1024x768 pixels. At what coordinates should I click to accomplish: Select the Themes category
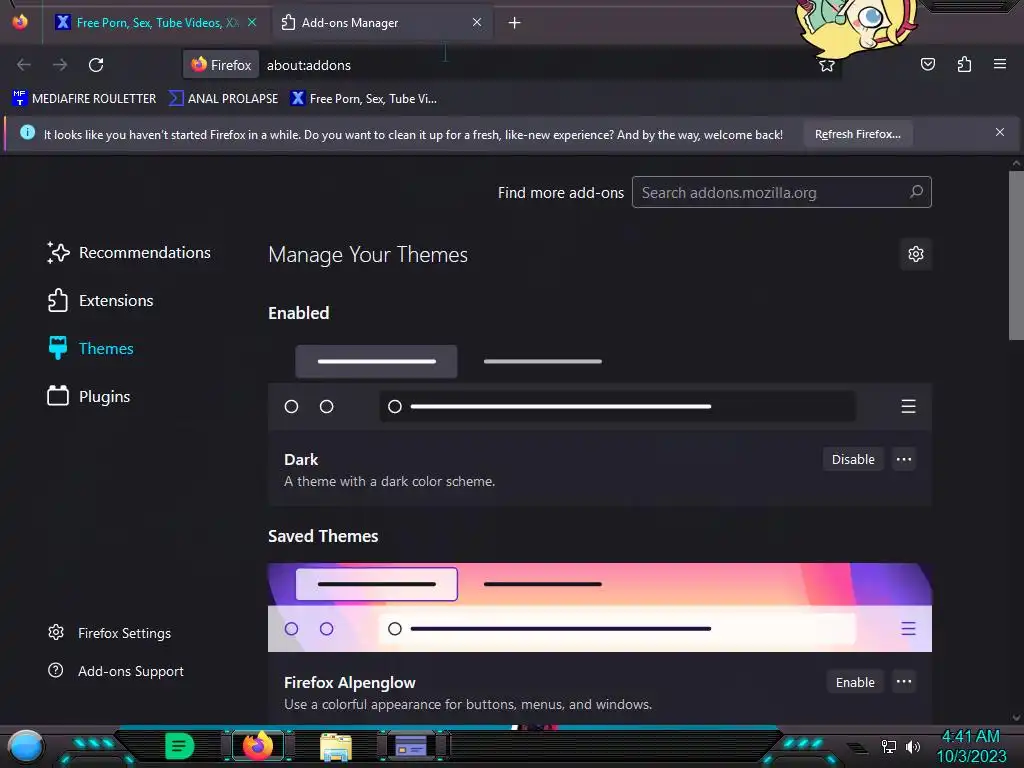pyautogui.click(x=90, y=348)
